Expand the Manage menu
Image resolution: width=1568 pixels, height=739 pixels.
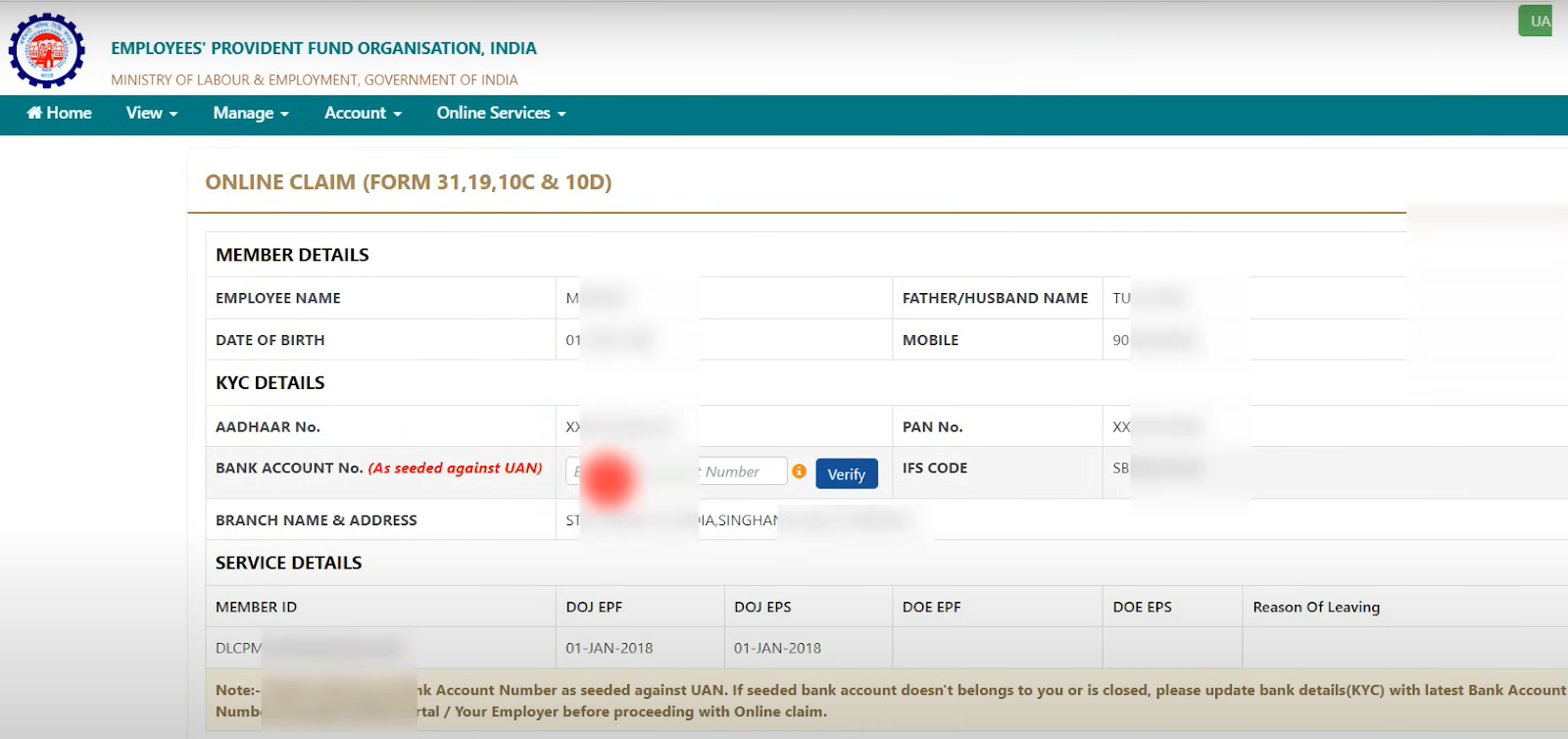[x=251, y=114]
